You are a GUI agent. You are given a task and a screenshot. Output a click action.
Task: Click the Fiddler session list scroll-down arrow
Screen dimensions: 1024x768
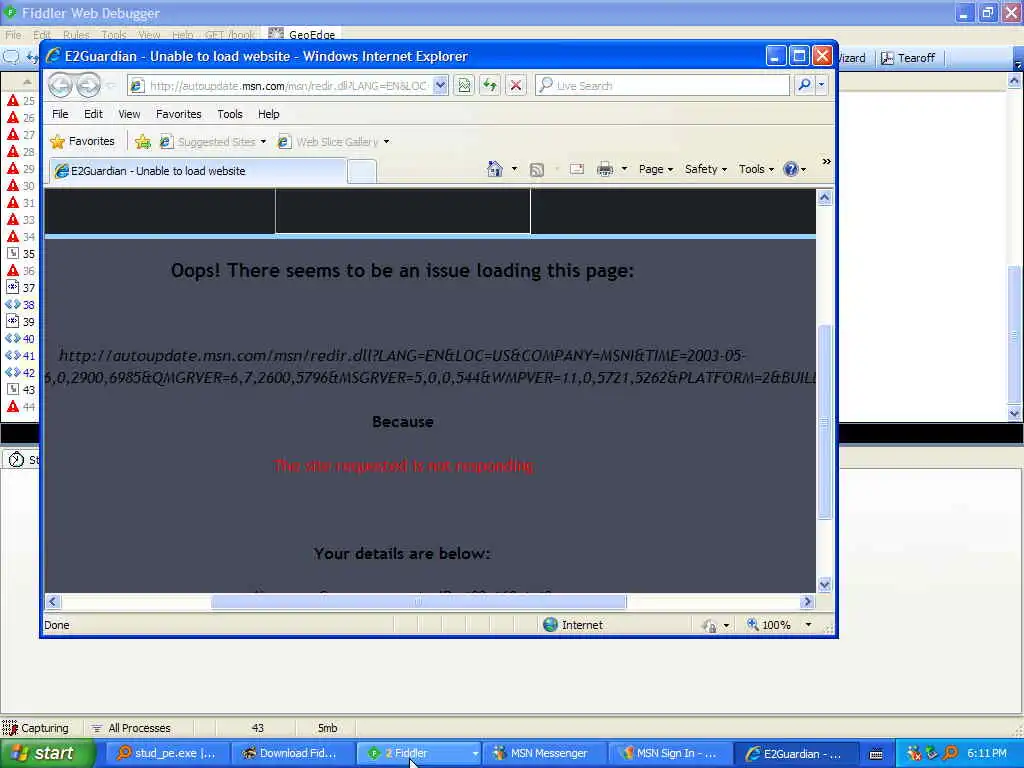(1014, 412)
